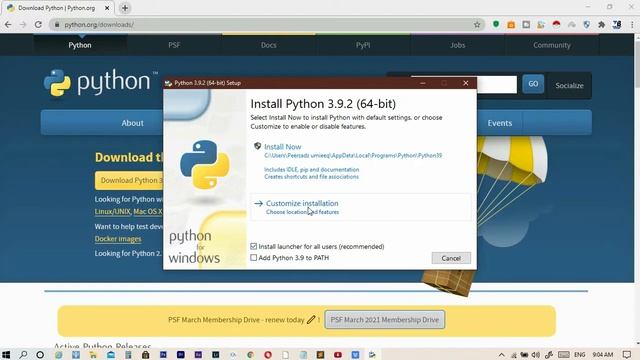This screenshot has width=640, height=360.
Task: Click PSF March 2021 Membership Drive button
Action: [384, 320]
